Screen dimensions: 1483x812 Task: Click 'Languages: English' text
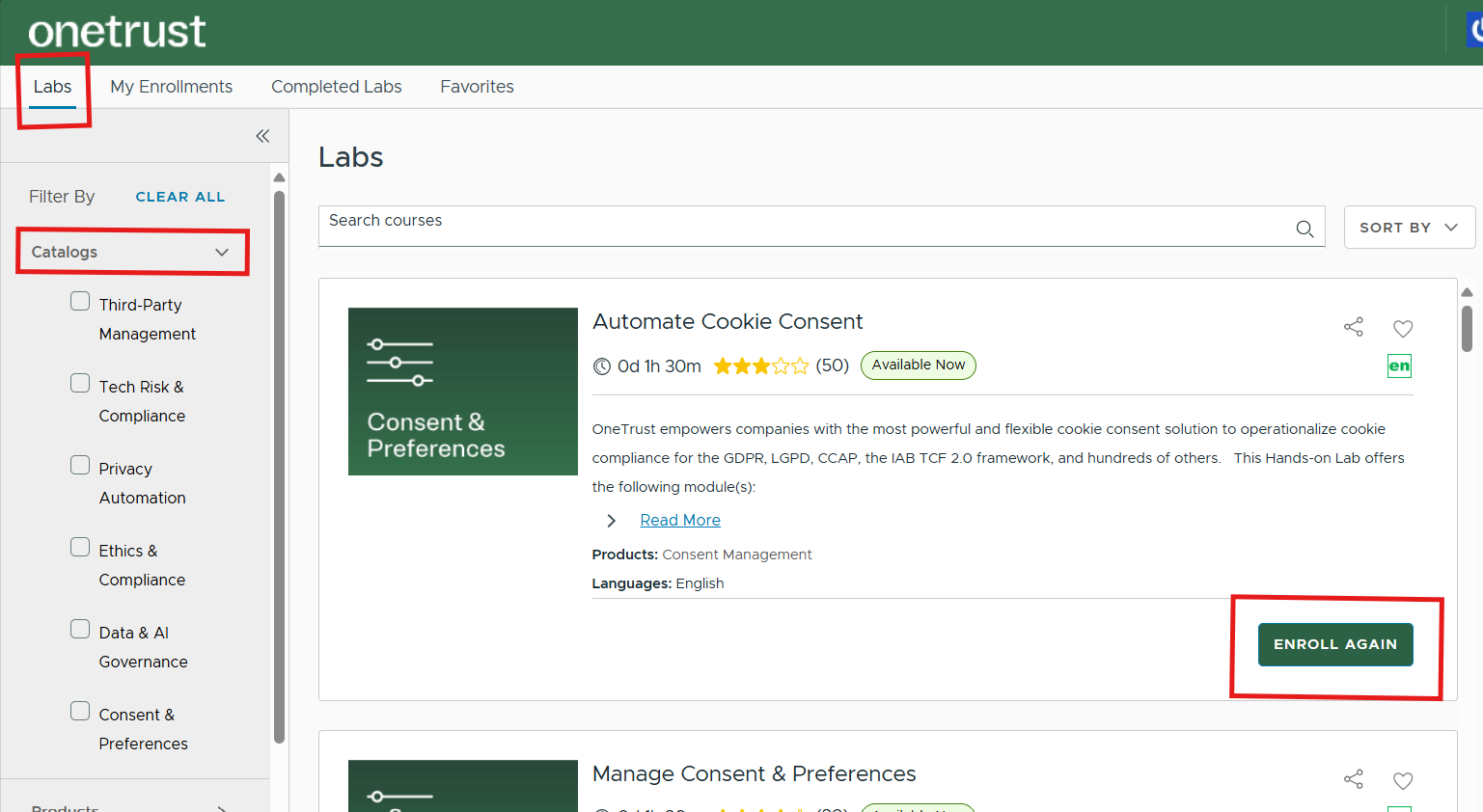click(658, 583)
